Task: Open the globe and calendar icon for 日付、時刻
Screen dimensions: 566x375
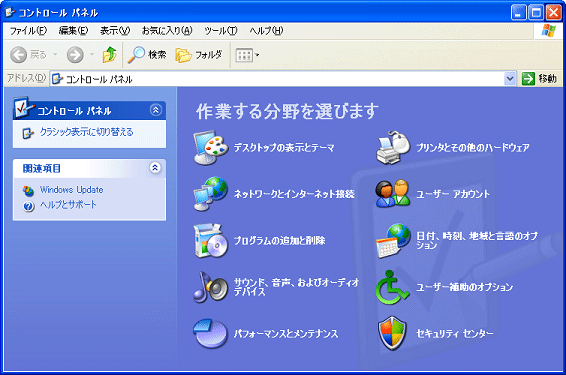Action: tap(393, 240)
